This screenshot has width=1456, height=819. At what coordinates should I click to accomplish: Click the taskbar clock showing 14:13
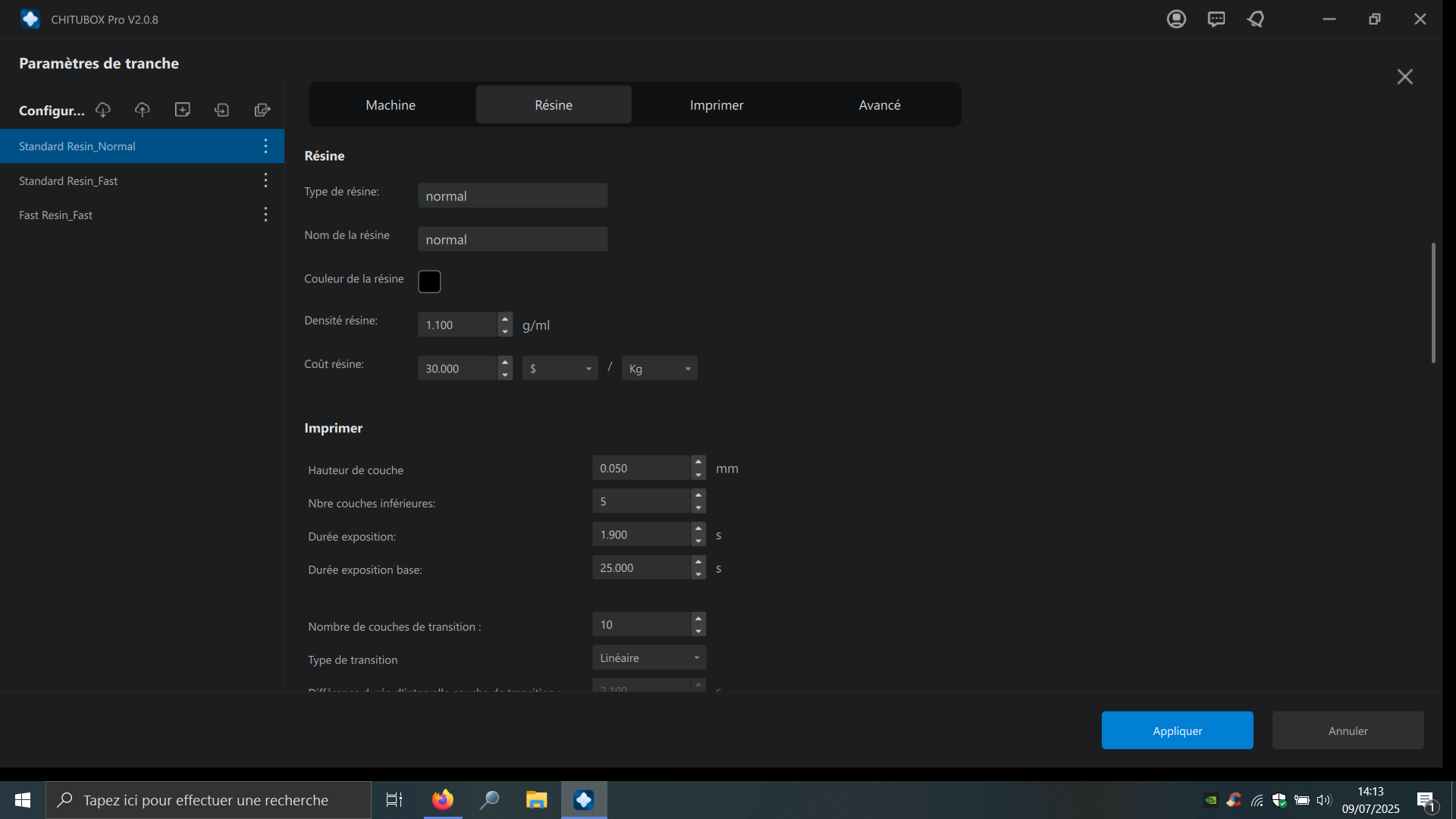point(1370,800)
